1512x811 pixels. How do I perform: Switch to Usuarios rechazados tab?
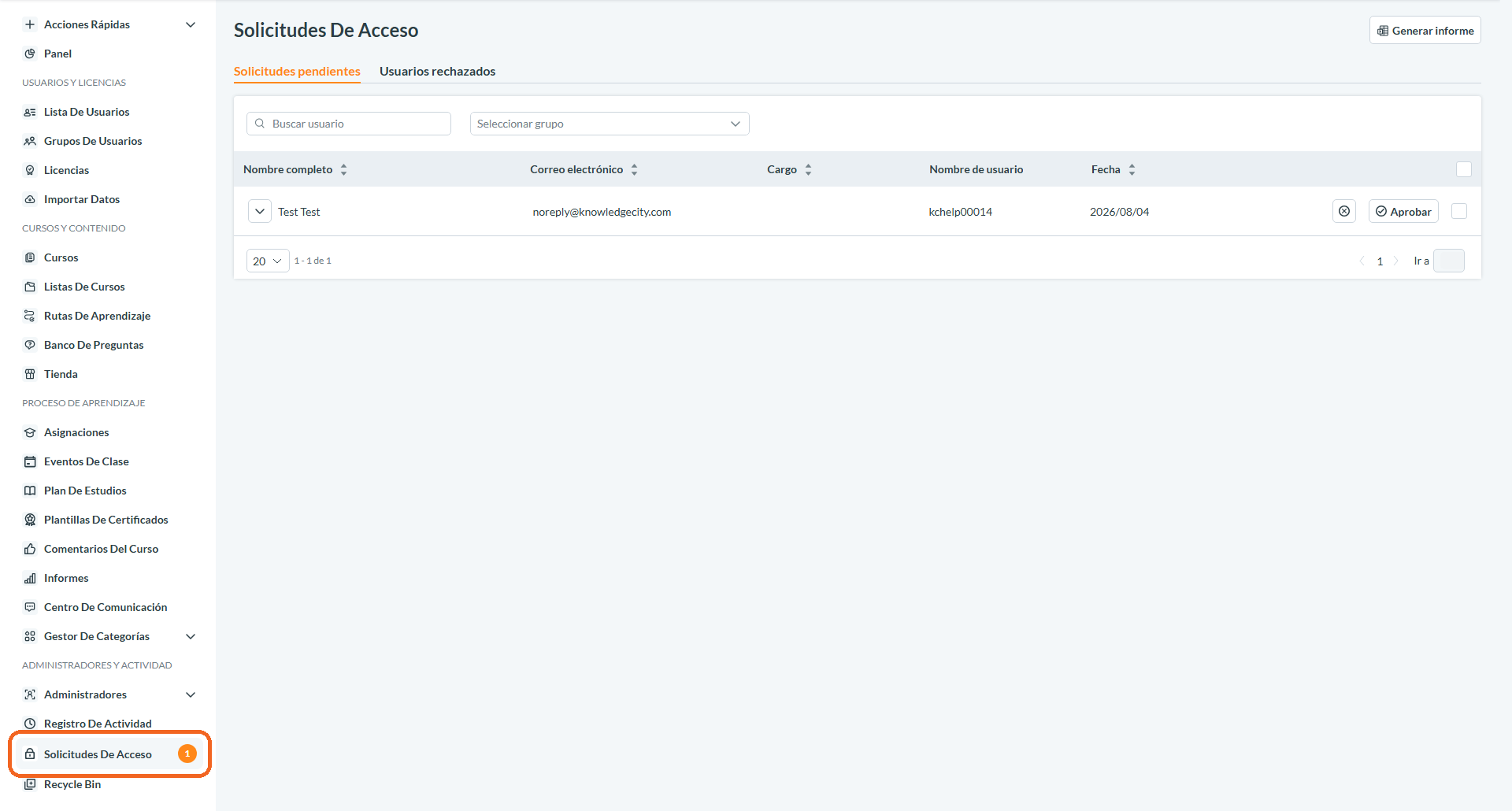[x=437, y=71]
